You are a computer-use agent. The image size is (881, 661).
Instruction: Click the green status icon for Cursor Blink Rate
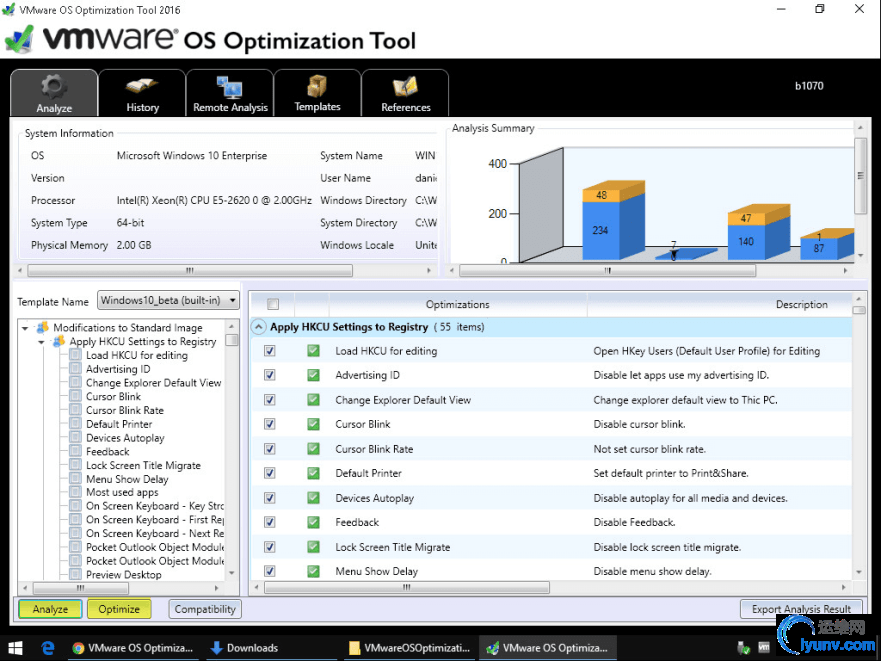pyautogui.click(x=313, y=449)
